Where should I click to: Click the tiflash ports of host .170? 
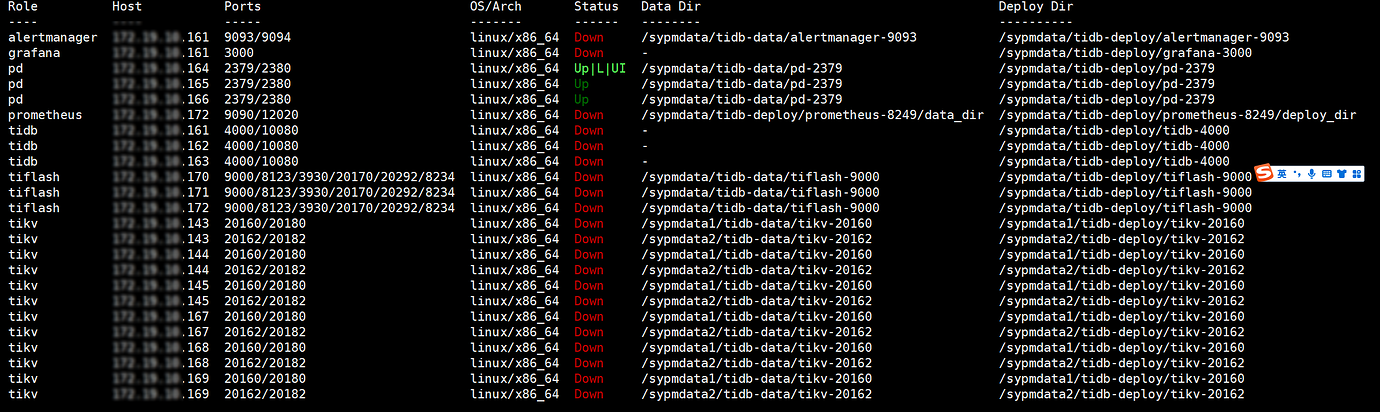[340, 177]
